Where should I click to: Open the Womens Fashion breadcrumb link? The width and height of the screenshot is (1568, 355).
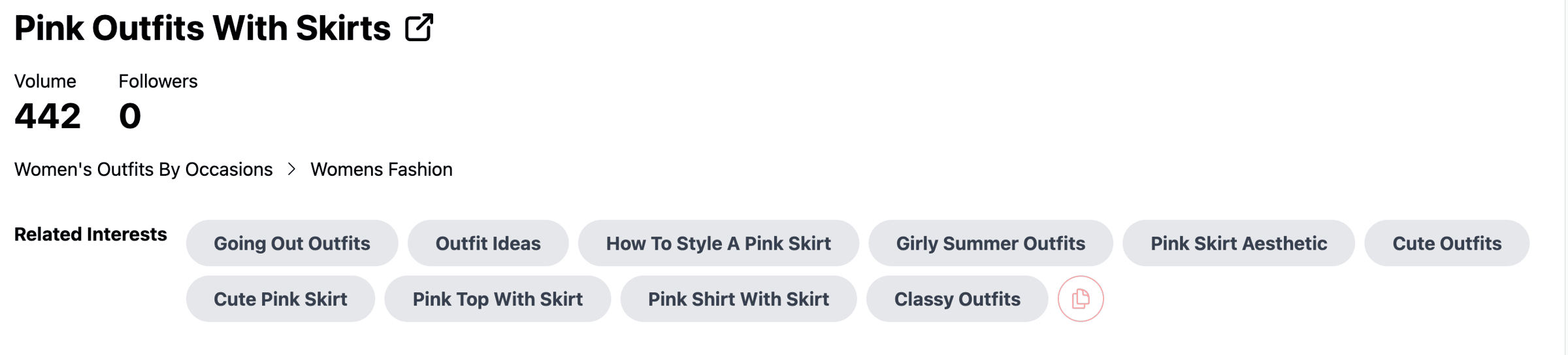tap(382, 169)
